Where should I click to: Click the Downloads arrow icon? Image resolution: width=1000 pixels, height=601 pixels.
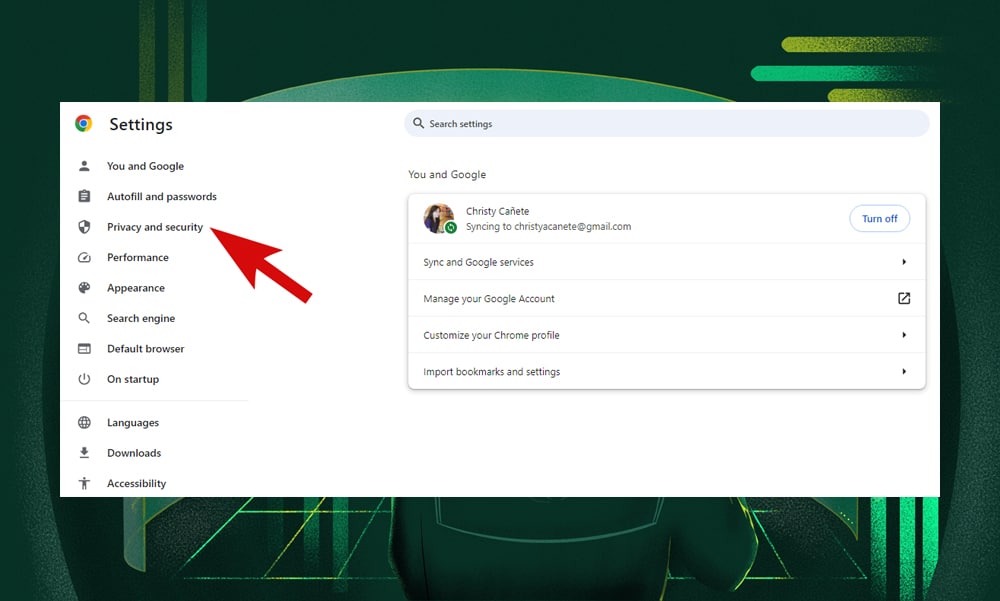(x=85, y=452)
